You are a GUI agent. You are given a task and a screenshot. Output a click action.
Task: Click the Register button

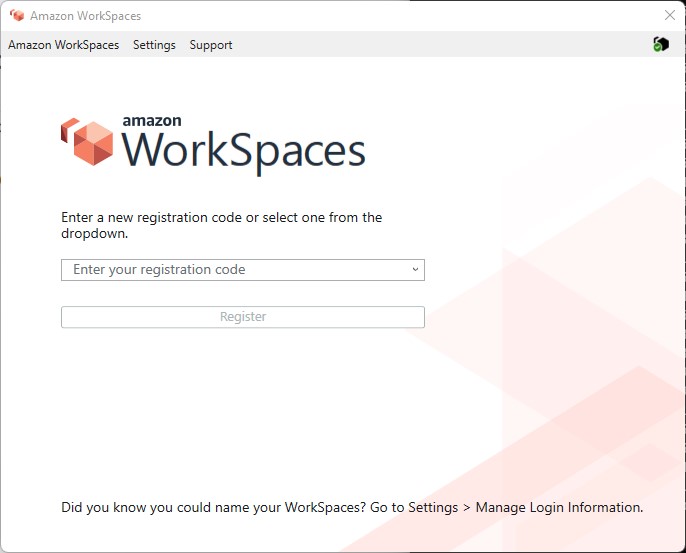pyautogui.click(x=243, y=317)
